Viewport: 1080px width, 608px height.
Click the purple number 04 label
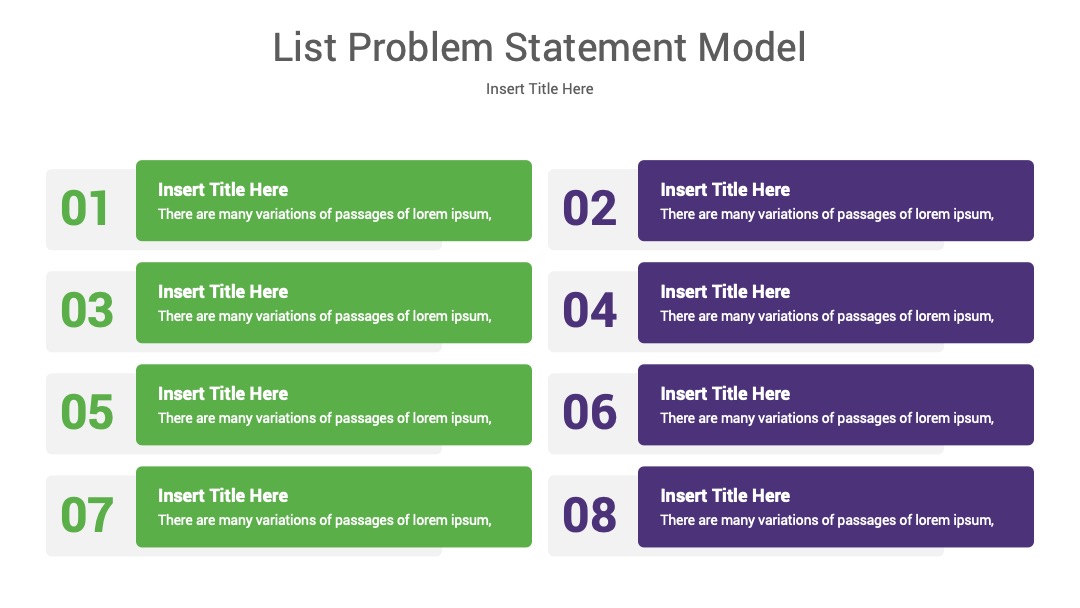(x=590, y=310)
